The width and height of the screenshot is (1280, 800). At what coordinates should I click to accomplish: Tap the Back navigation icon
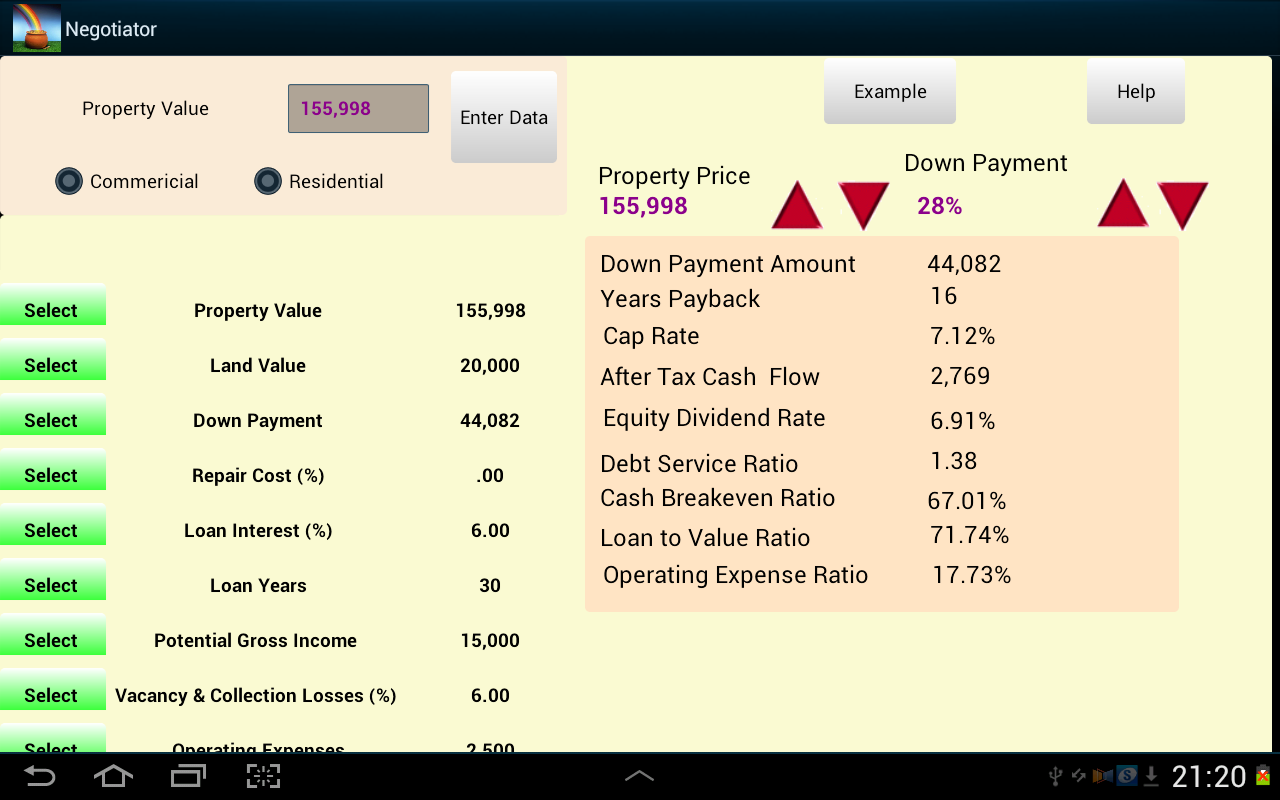coord(40,775)
